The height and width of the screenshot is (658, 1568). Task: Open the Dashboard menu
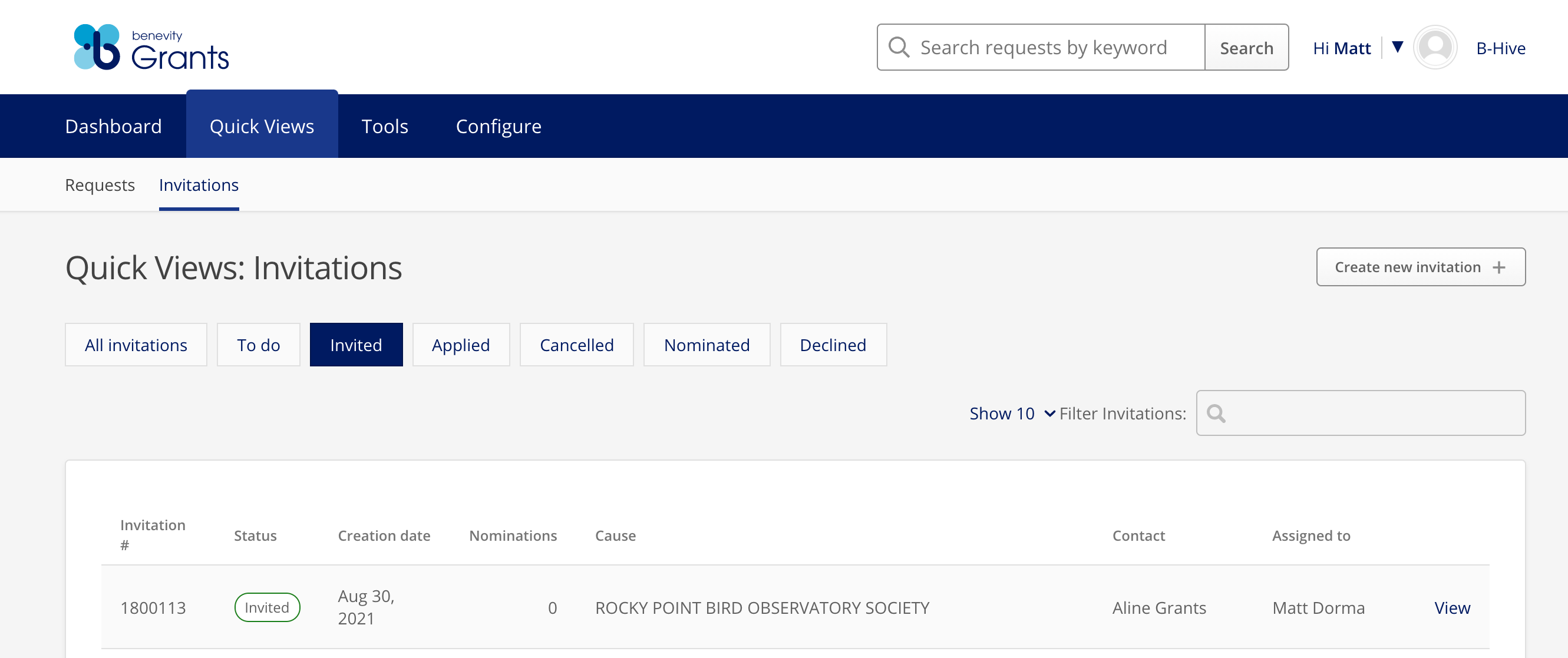pyautogui.click(x=113, y=126)
